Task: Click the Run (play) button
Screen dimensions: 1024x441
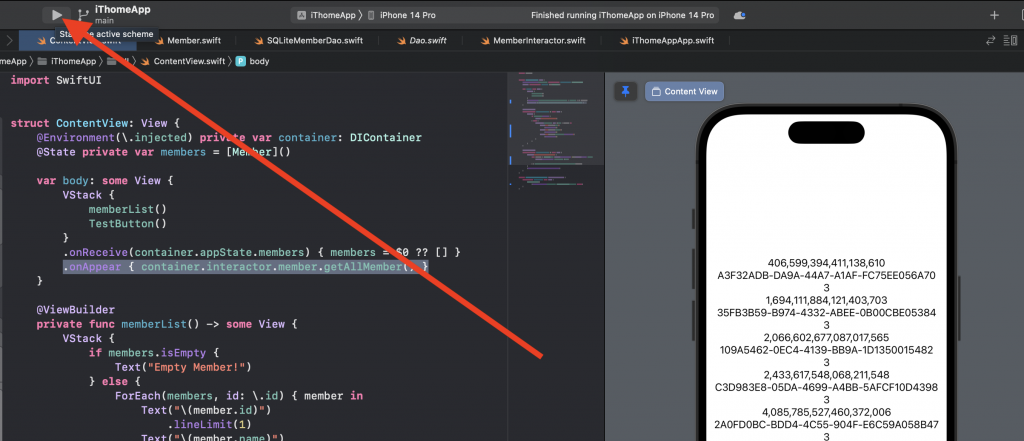Action: coord(57,14)
